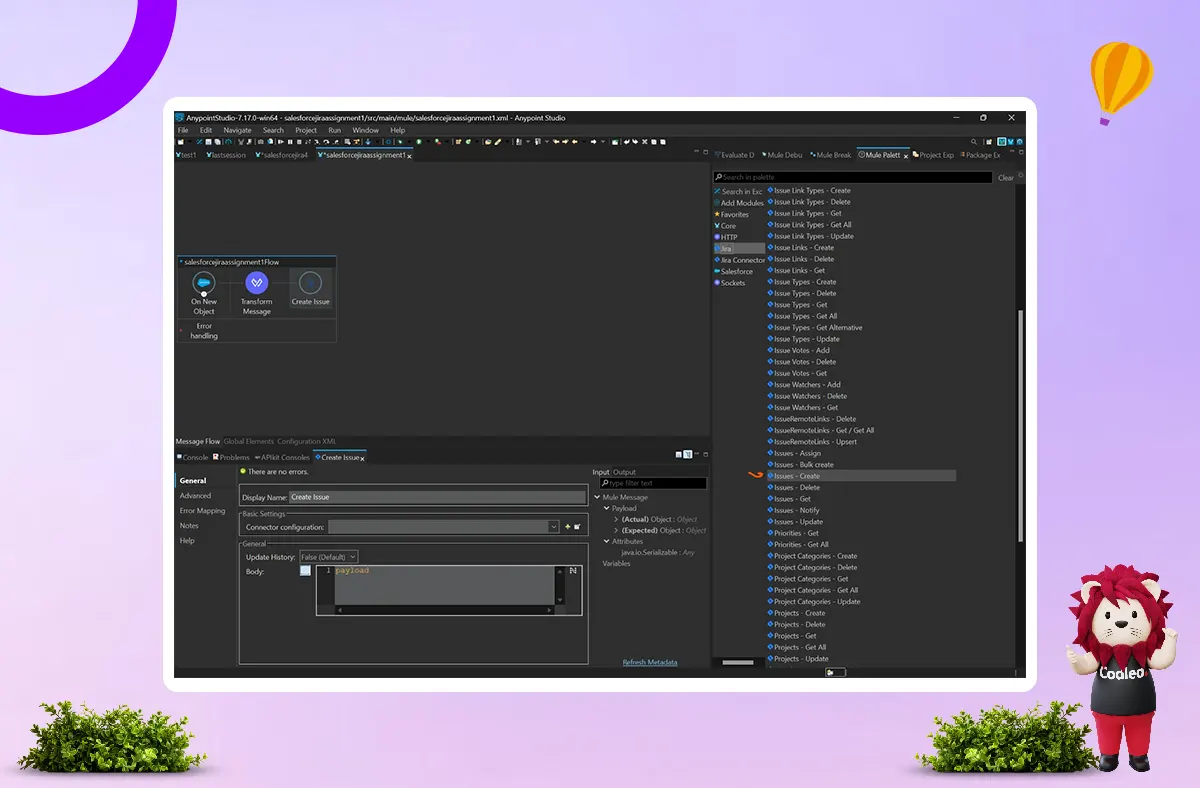Collapse the Mule Message tree node

pos(598,497)
